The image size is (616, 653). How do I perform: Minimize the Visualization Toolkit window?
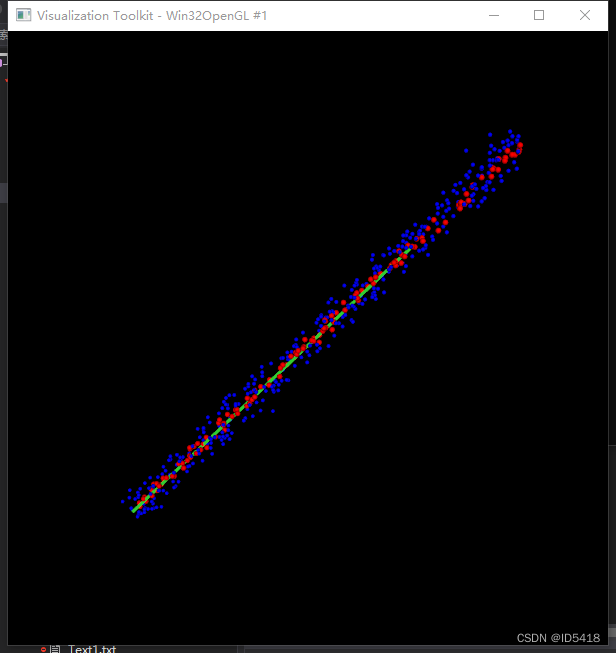click(x=494, y=15)
